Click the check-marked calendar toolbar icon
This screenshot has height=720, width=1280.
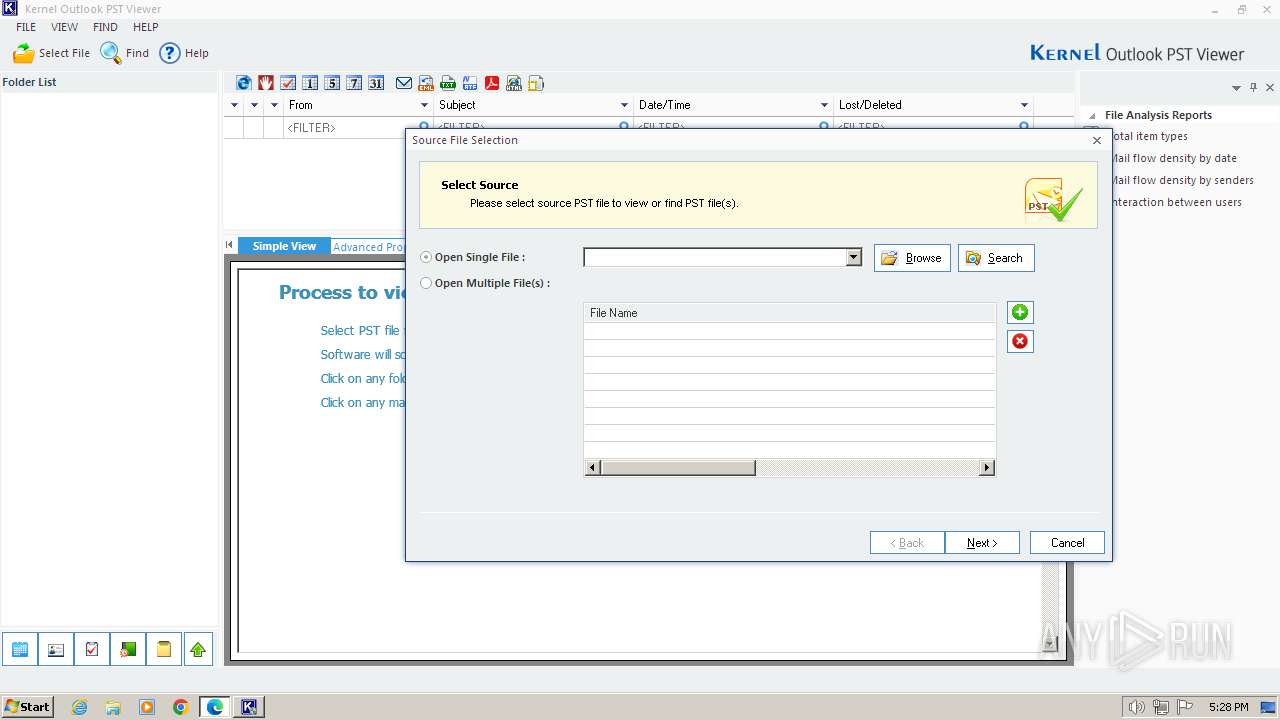[288, 83]
